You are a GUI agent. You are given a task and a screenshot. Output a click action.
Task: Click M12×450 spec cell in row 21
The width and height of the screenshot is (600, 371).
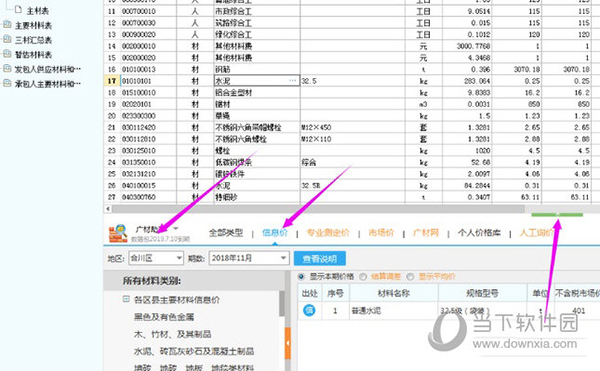tap(352, 127)
